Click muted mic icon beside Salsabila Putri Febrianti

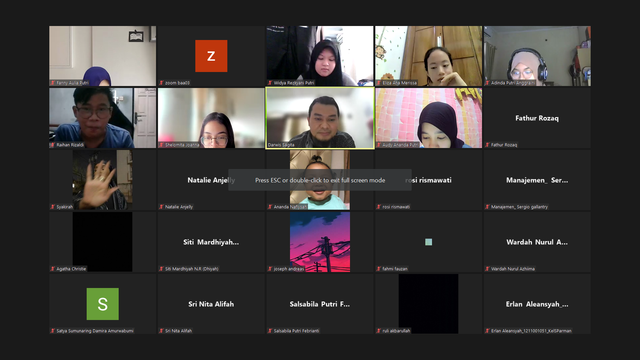tap(270, 331)
